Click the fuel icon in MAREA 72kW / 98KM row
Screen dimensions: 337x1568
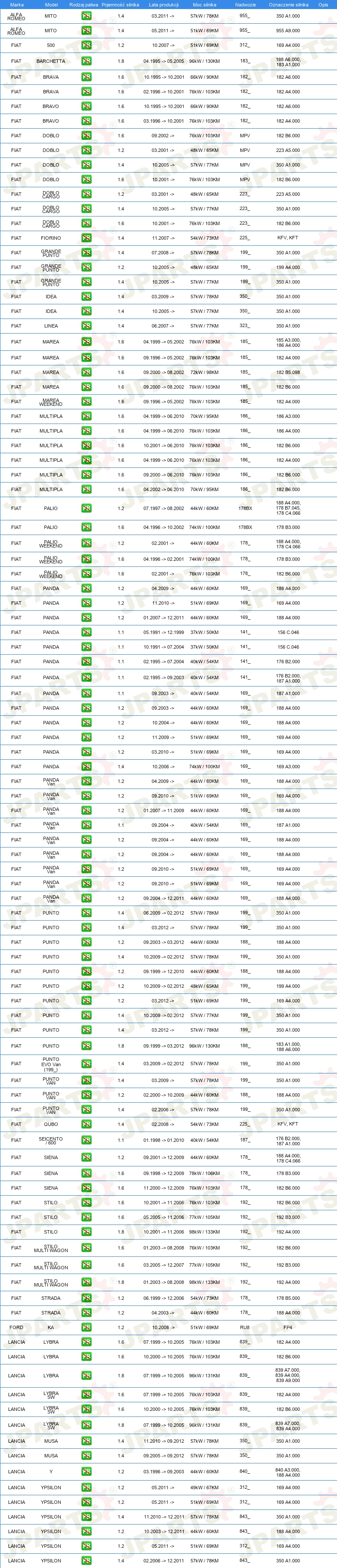point(87,372)
